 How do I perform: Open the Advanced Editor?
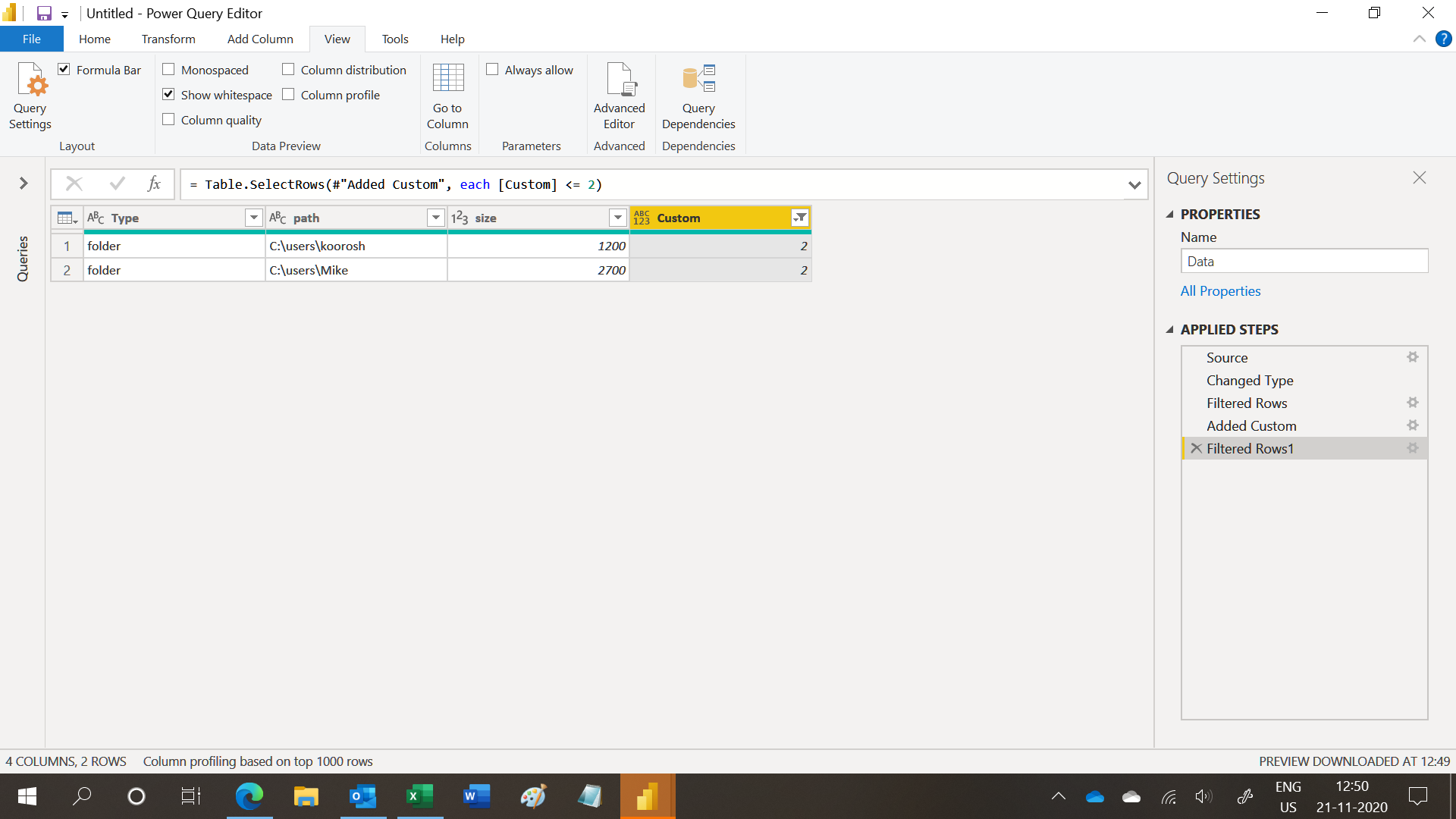click(619, 96)
